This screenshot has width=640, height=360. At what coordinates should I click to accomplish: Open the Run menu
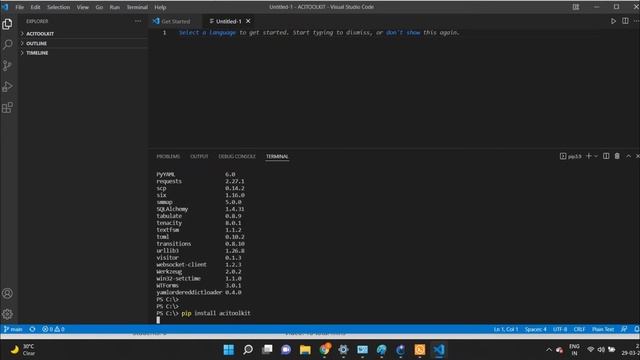coord(115,7)
